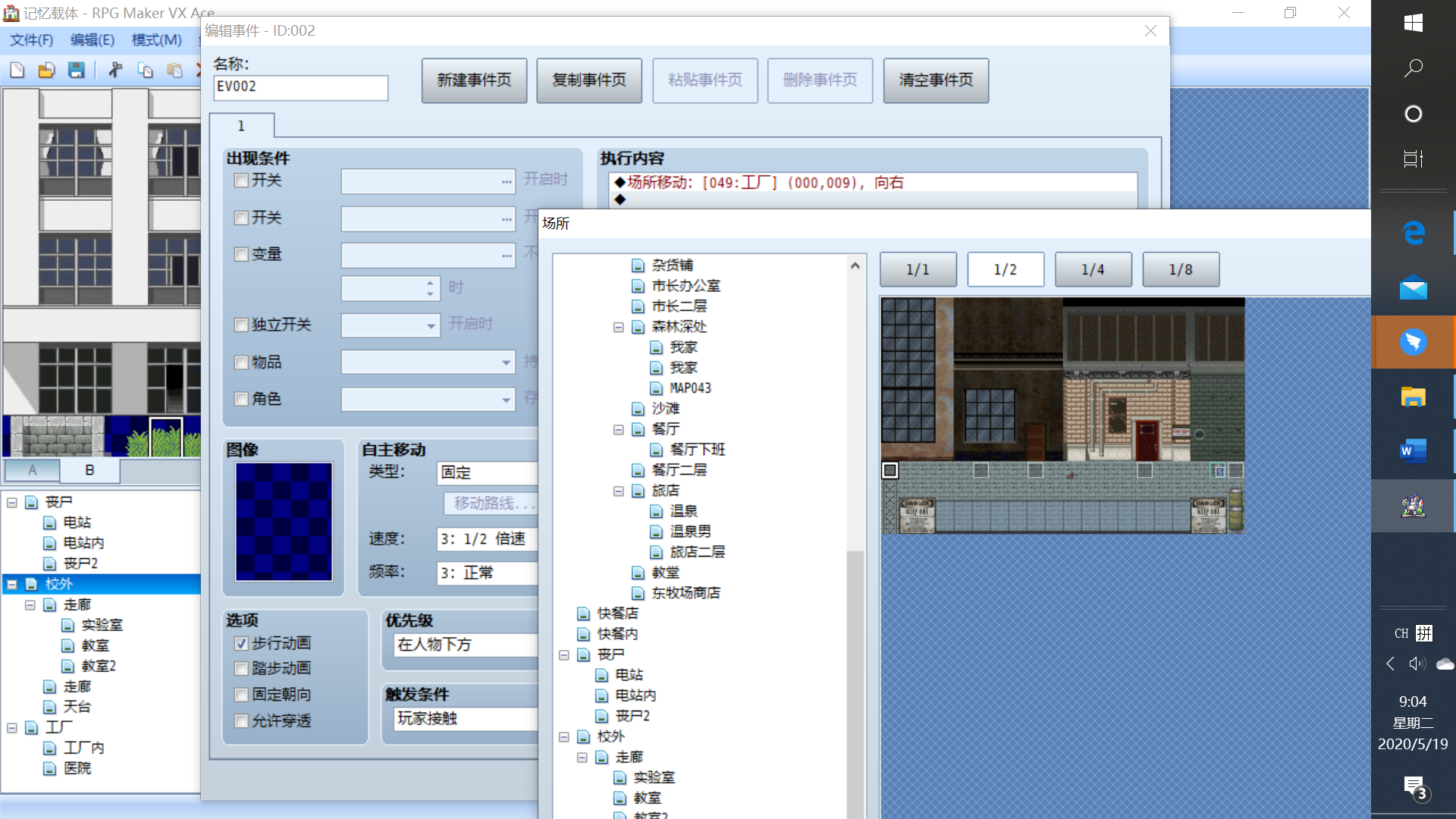Screen dimensions: 1456x819
Task: Open the 物品 dropdown list
Action: tap(506, 362)
